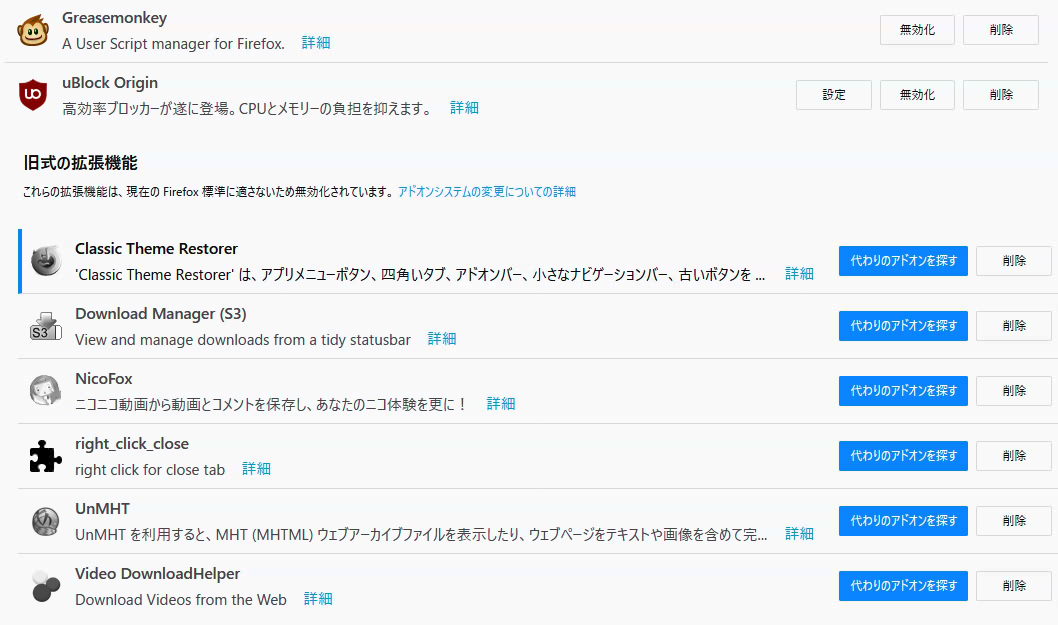Click the Greasemonkey monkey icon
The height and width of the screenshot is (625, 1058).
pyautogui.click(x=33, y=30)
